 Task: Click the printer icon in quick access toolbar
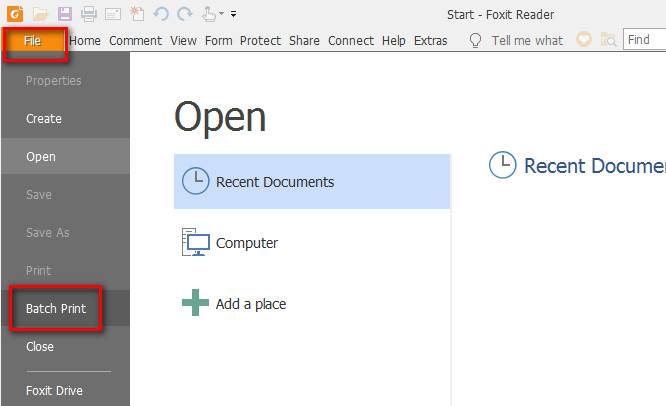pos(89,14)
